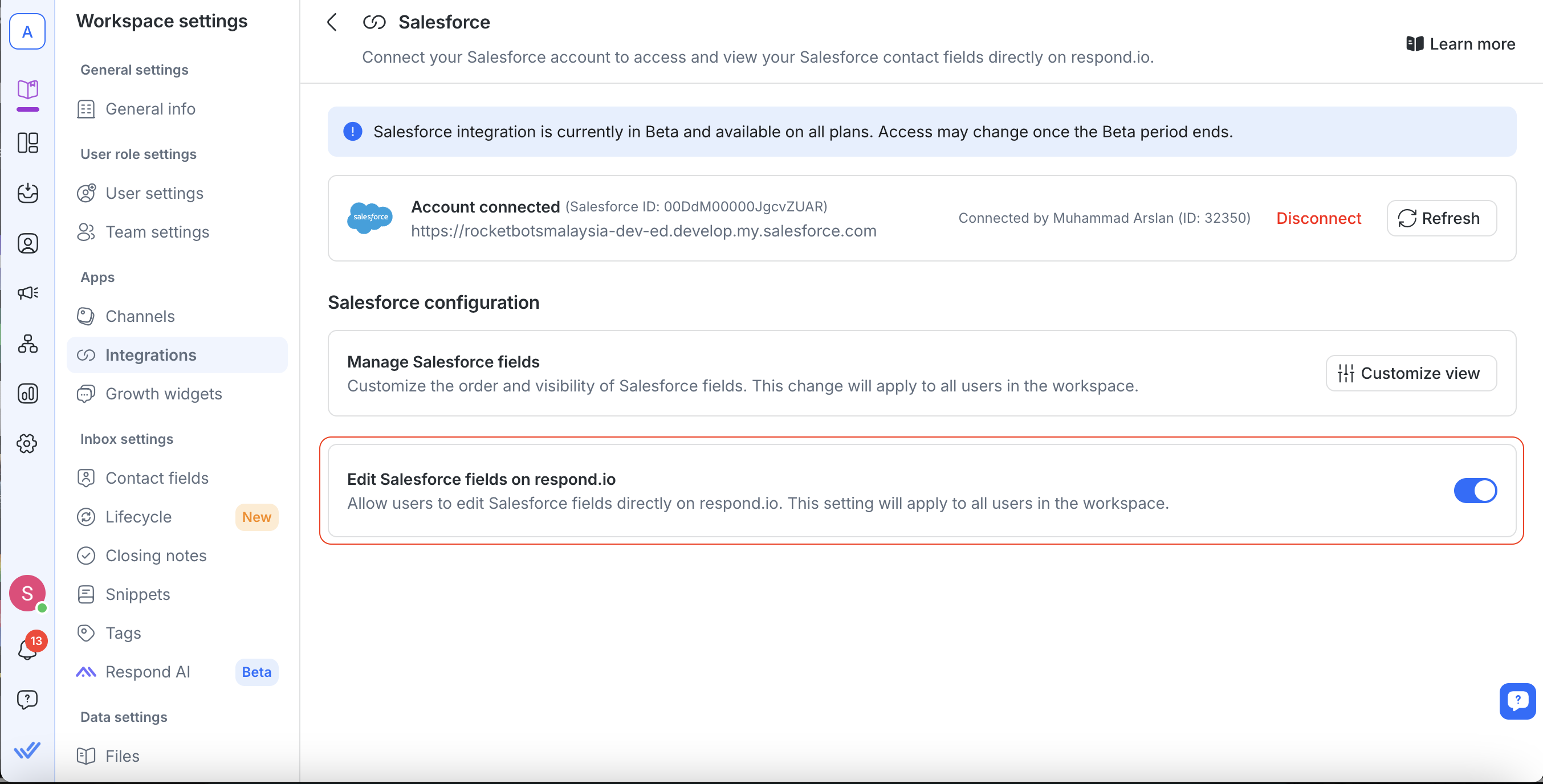Open the settings gear icon in the sidebar
The width and height of the screenshot is (1543, 784).
tap(27, 444)
